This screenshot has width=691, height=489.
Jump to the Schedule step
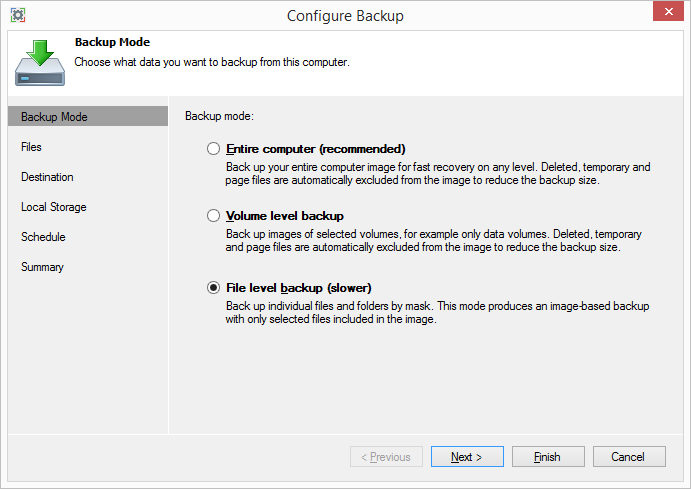(x=43, y=237)
